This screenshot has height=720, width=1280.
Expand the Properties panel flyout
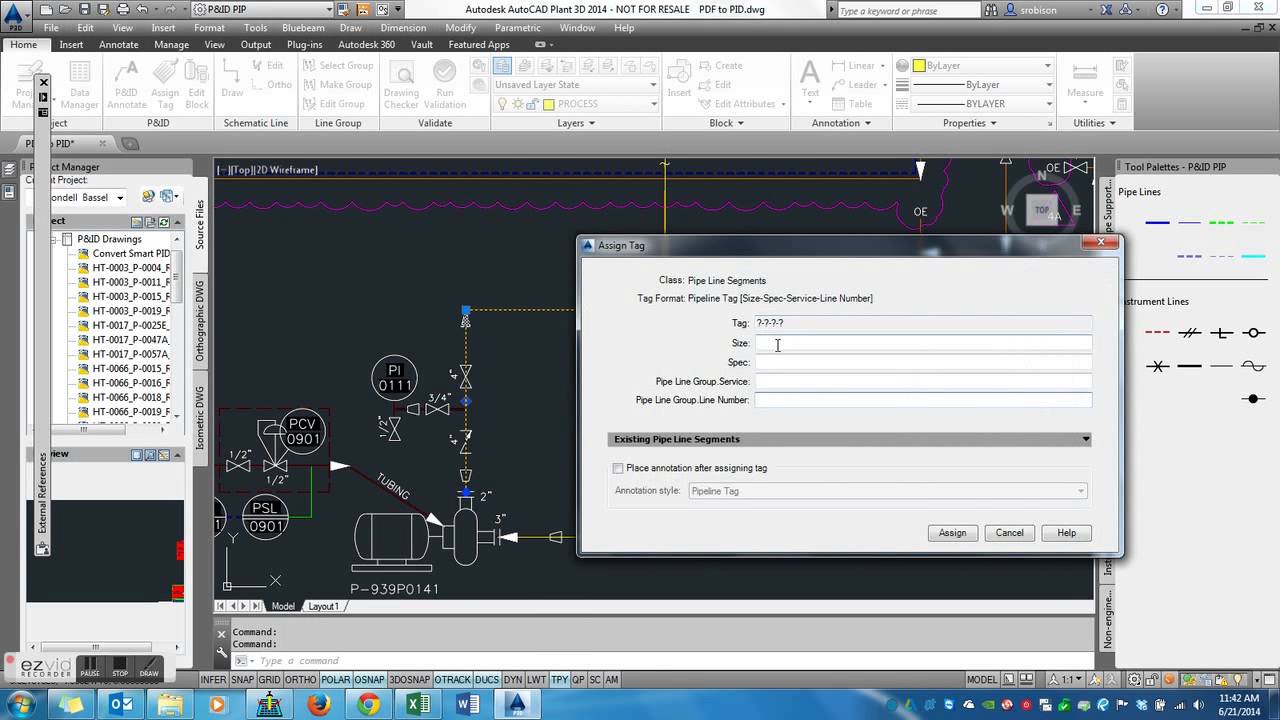(970, 123)
